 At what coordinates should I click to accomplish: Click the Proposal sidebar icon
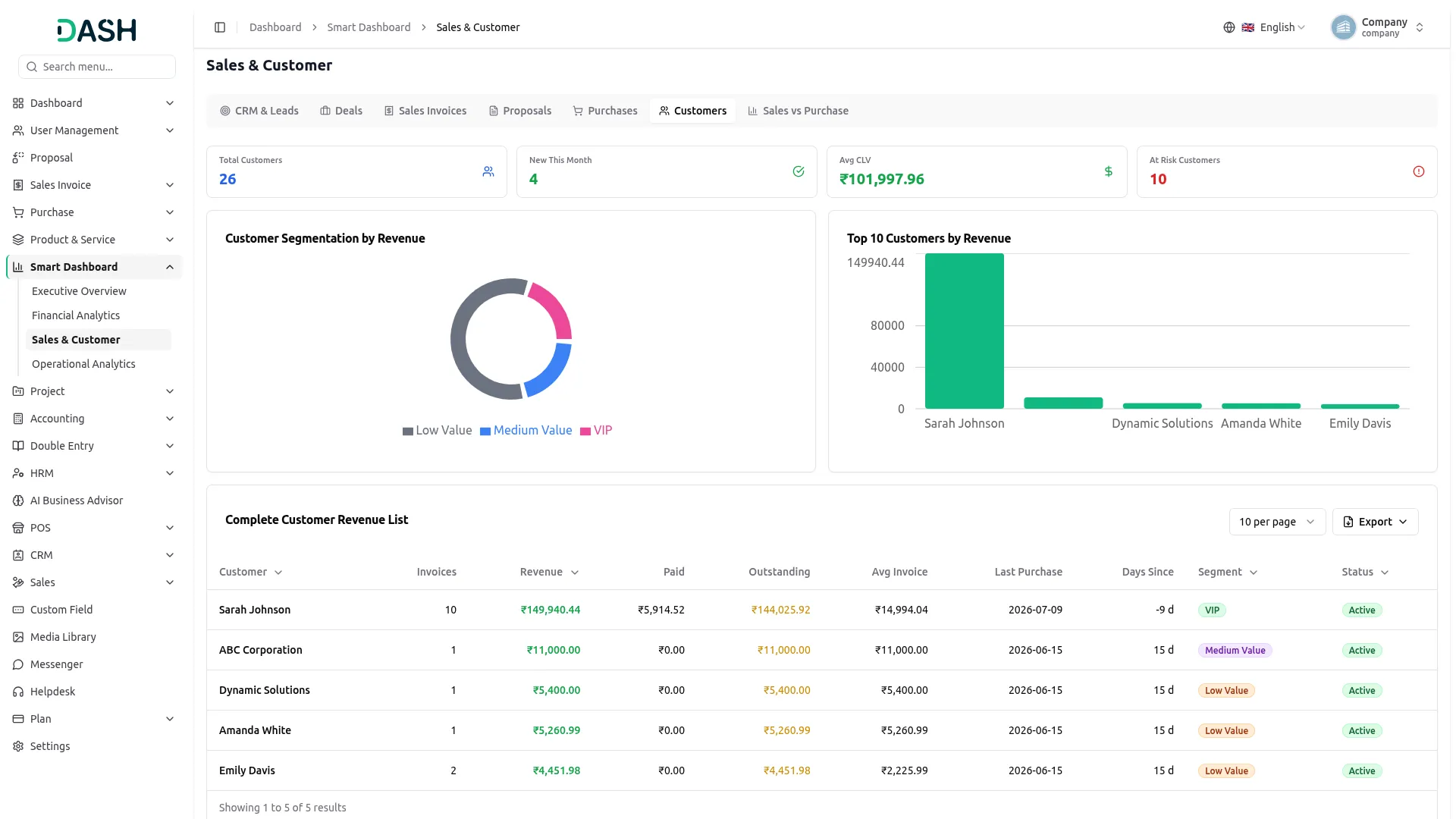click(x=18, y=158)
